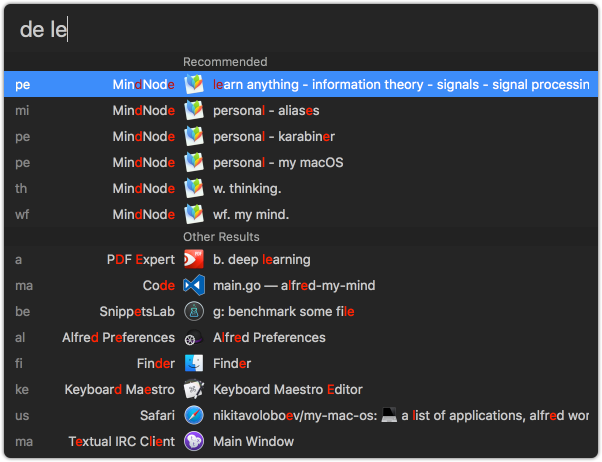602x462 pixels.
Task: Click the Keyboard Maestro Editor icon
Action: [194, 389]
